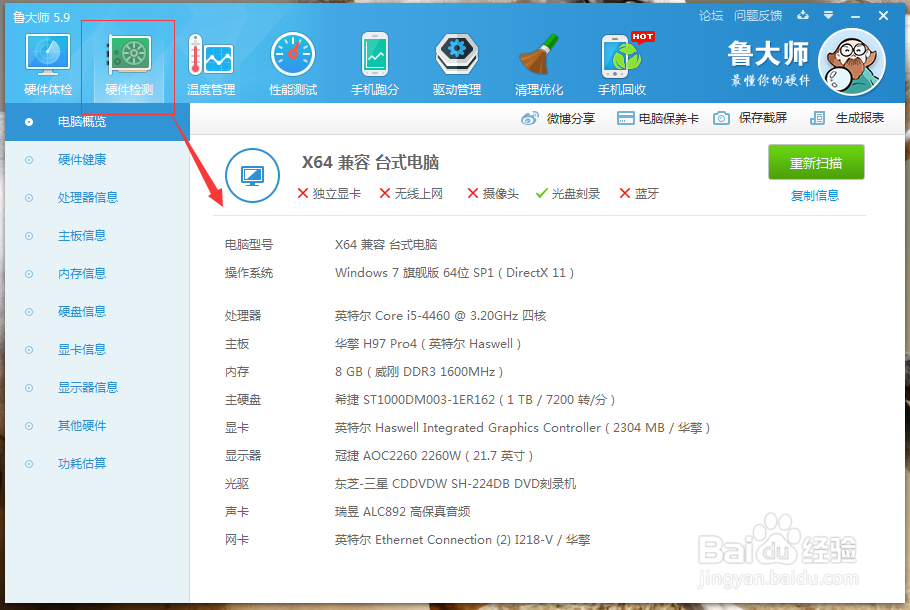
Task: Click 保存截屏 save screenshot text
Action: 763,118
